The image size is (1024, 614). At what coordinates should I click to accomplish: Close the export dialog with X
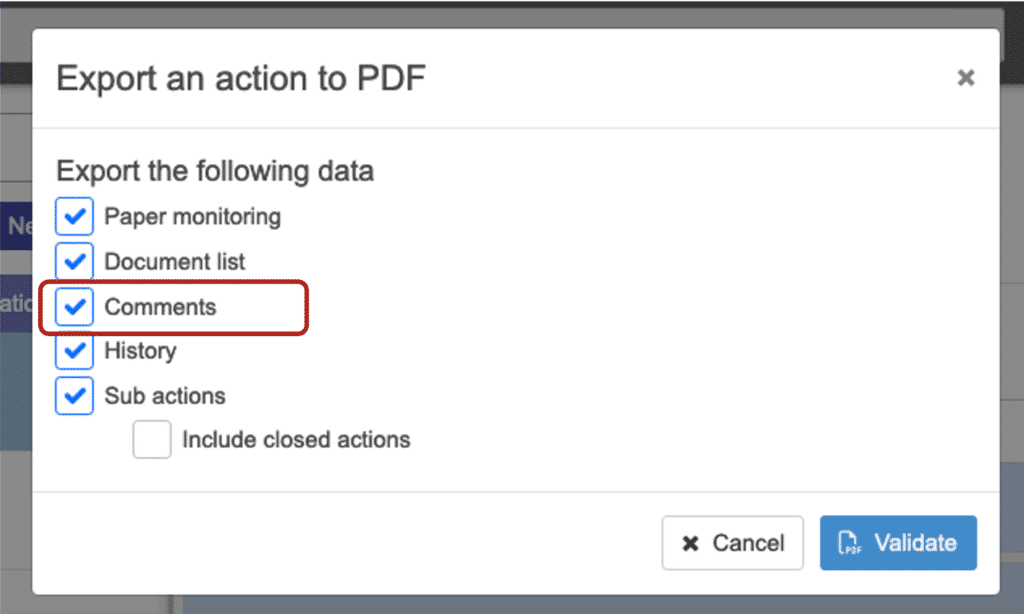(965, 78)
